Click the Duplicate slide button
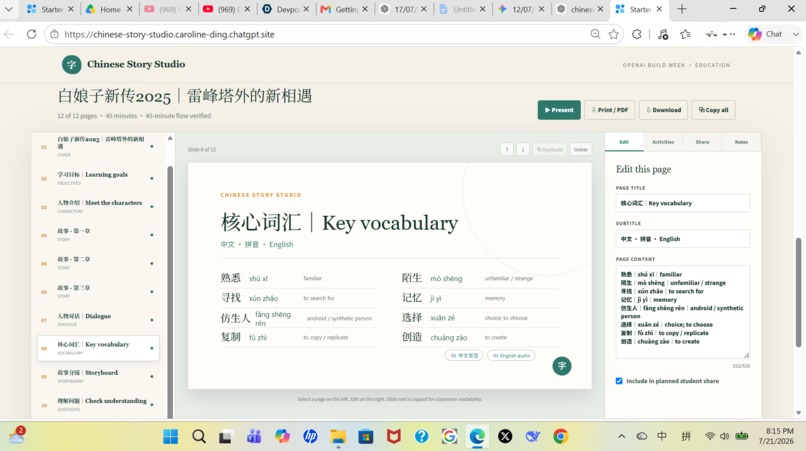Screen dimensions: 806x451 point(549,150)
